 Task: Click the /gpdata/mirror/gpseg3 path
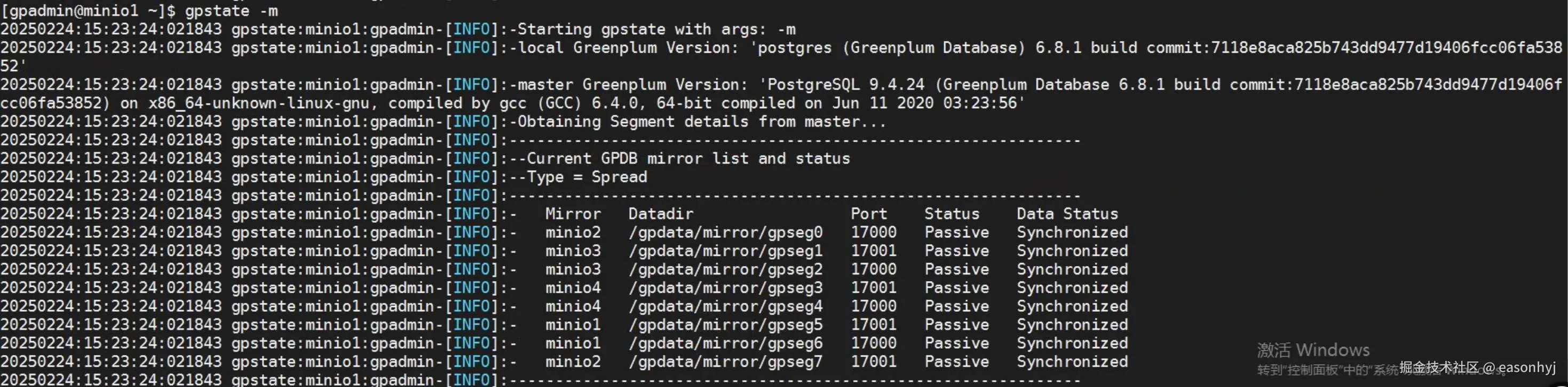tap(725, 287)
